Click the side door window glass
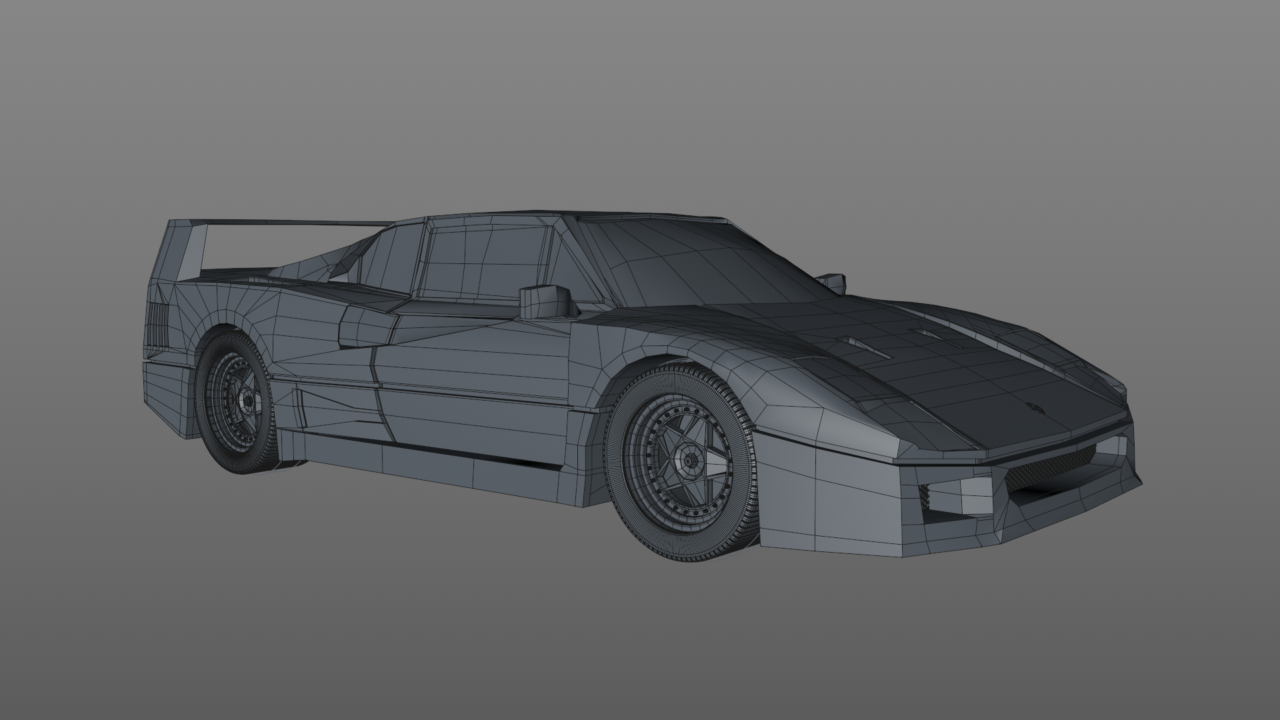Viewport: 1280px width, 720px height. pyautogui.click(x=482, y=262)
